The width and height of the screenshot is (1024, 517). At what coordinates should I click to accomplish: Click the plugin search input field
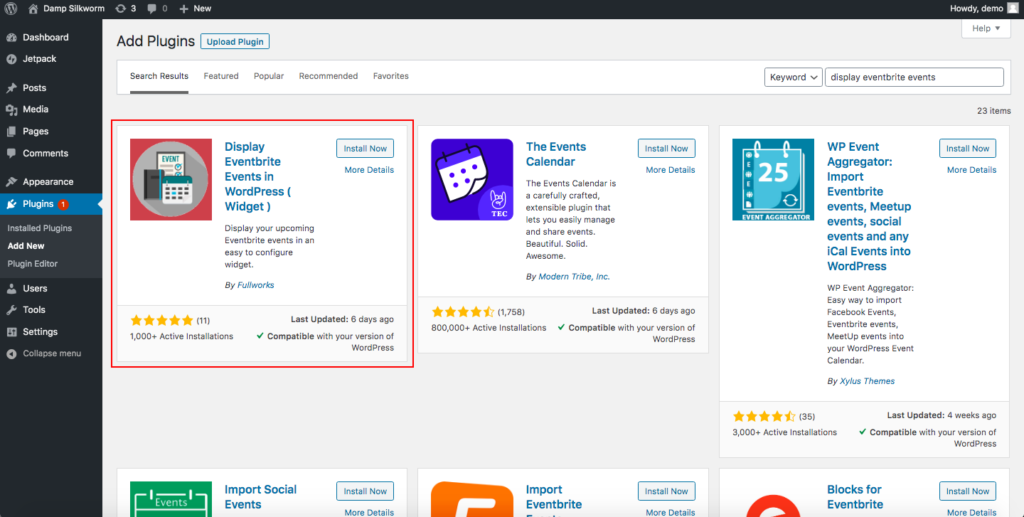pyautogui.click(x=914, y=77)
